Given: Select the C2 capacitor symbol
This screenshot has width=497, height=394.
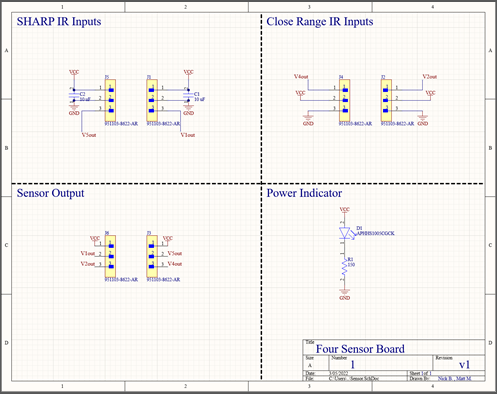Looking at the screenshot, I should (x=74, y=95).
